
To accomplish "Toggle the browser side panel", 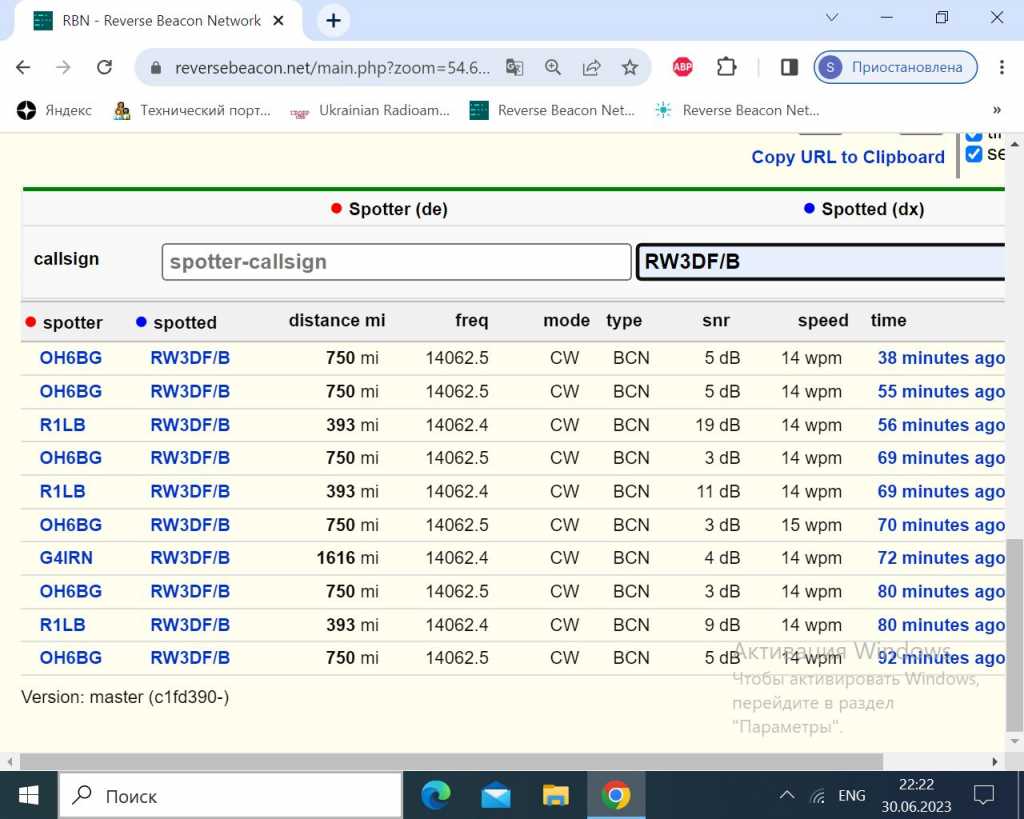I will pyautogui.click(x=789, y=67).
